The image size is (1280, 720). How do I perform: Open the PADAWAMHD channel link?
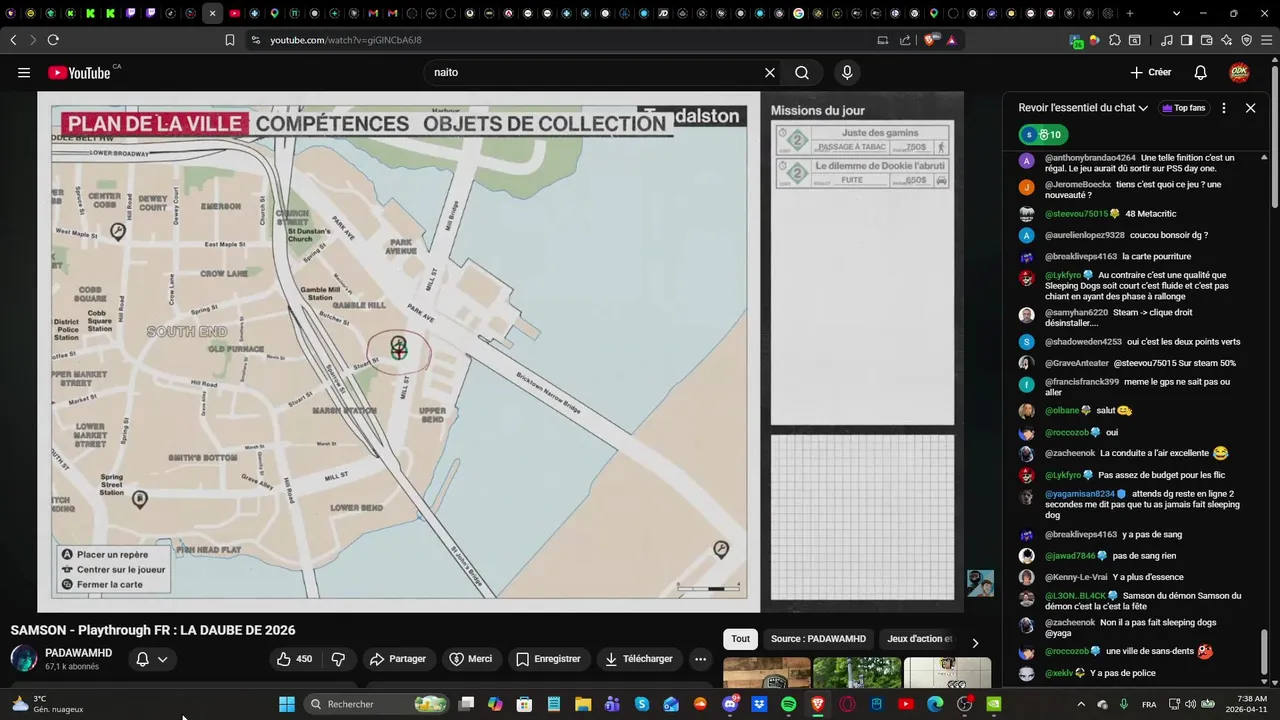(78, 653)
